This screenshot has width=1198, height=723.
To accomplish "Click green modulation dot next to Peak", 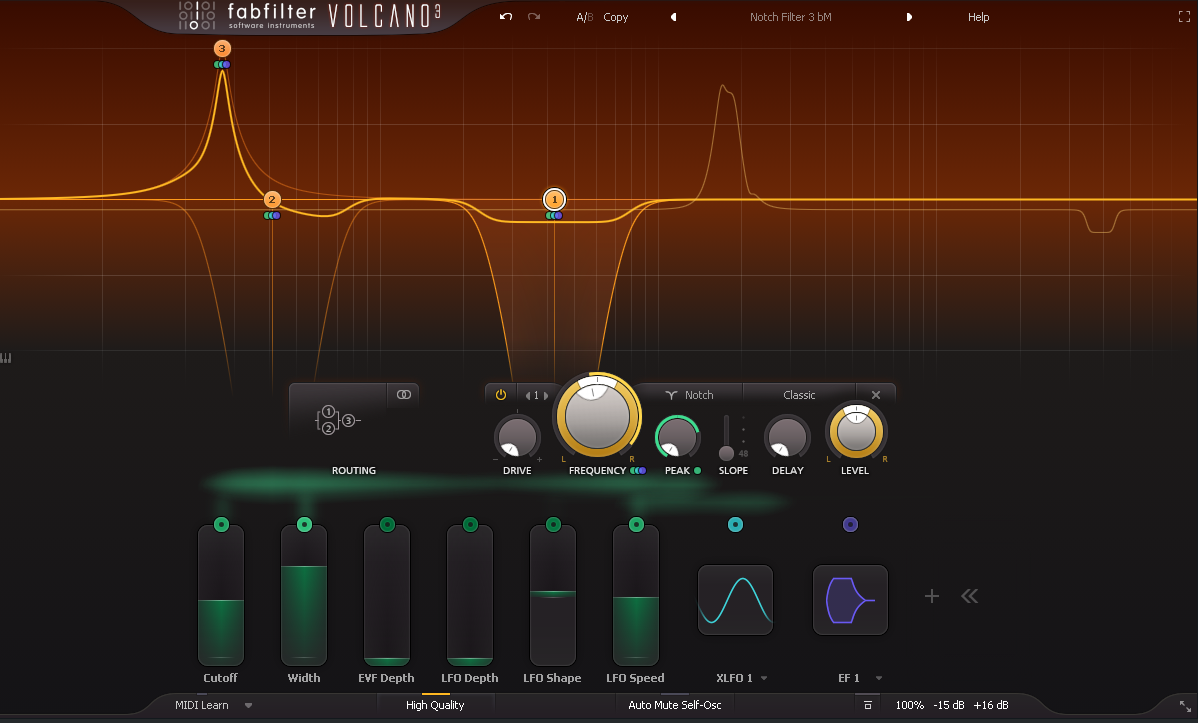I will coord(697,471).
